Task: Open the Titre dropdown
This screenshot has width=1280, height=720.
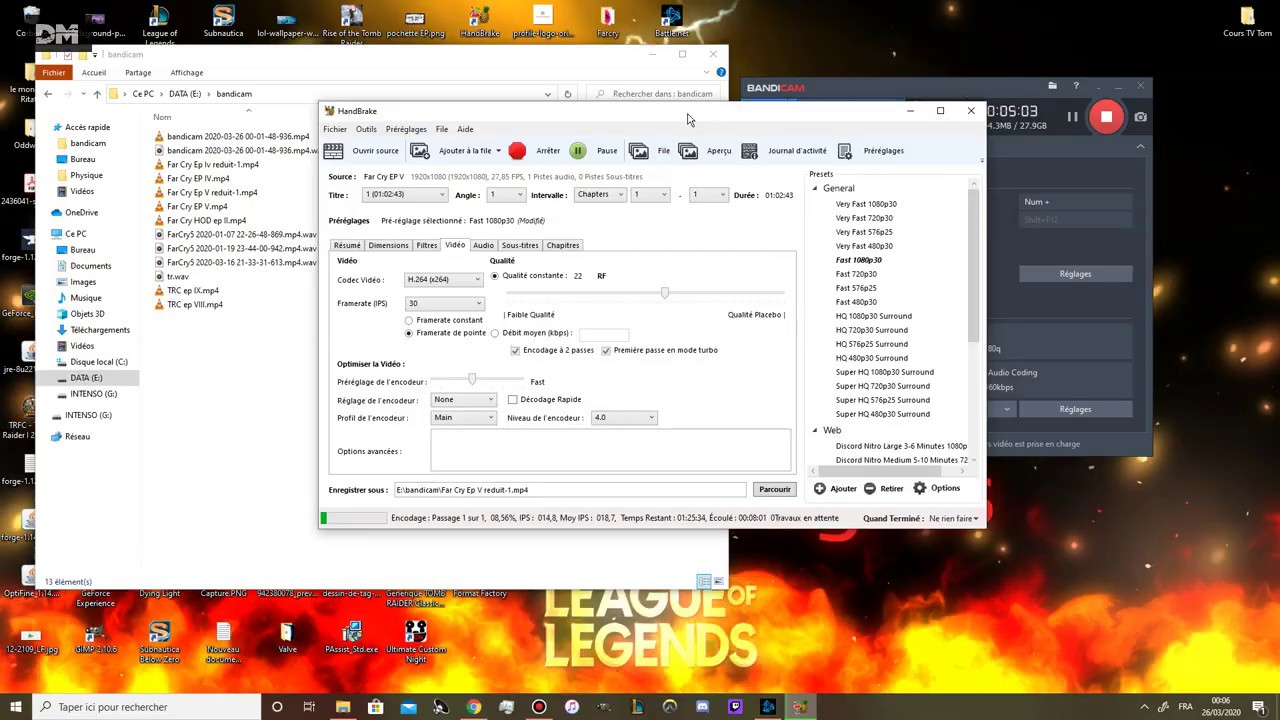Action: [405, 195]
